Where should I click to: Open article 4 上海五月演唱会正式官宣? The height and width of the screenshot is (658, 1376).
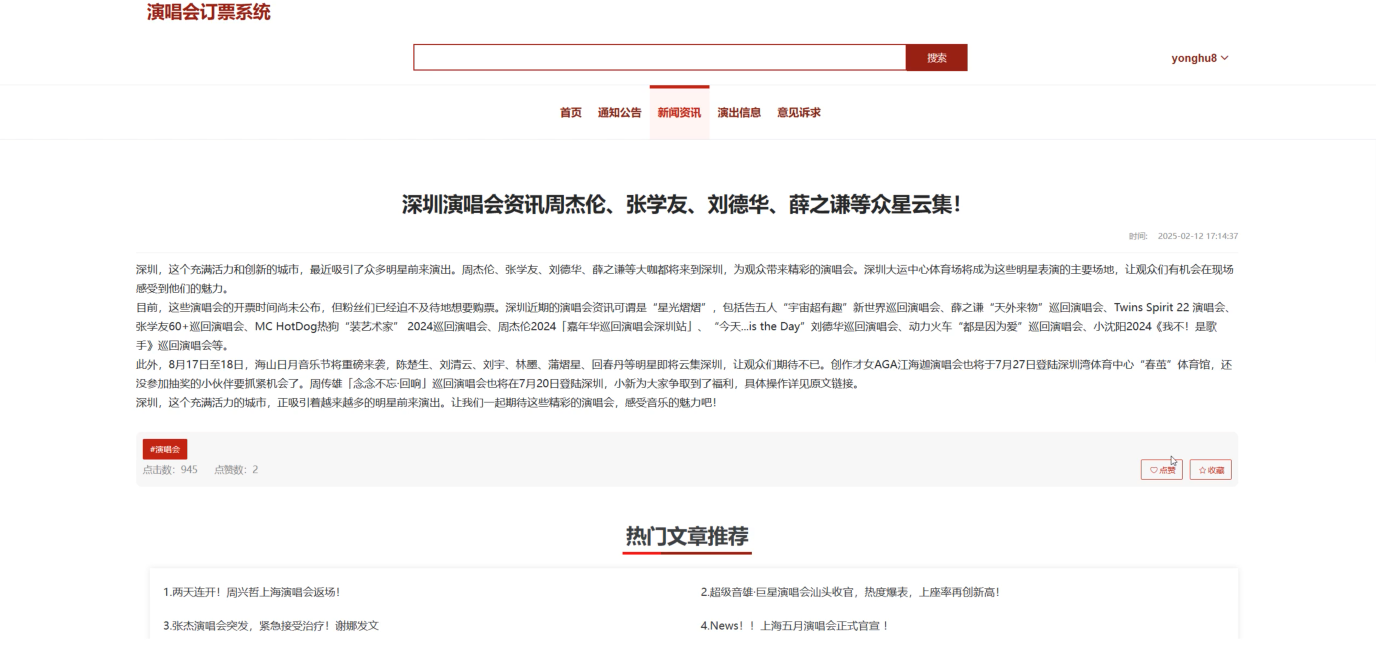click(795, 626)
